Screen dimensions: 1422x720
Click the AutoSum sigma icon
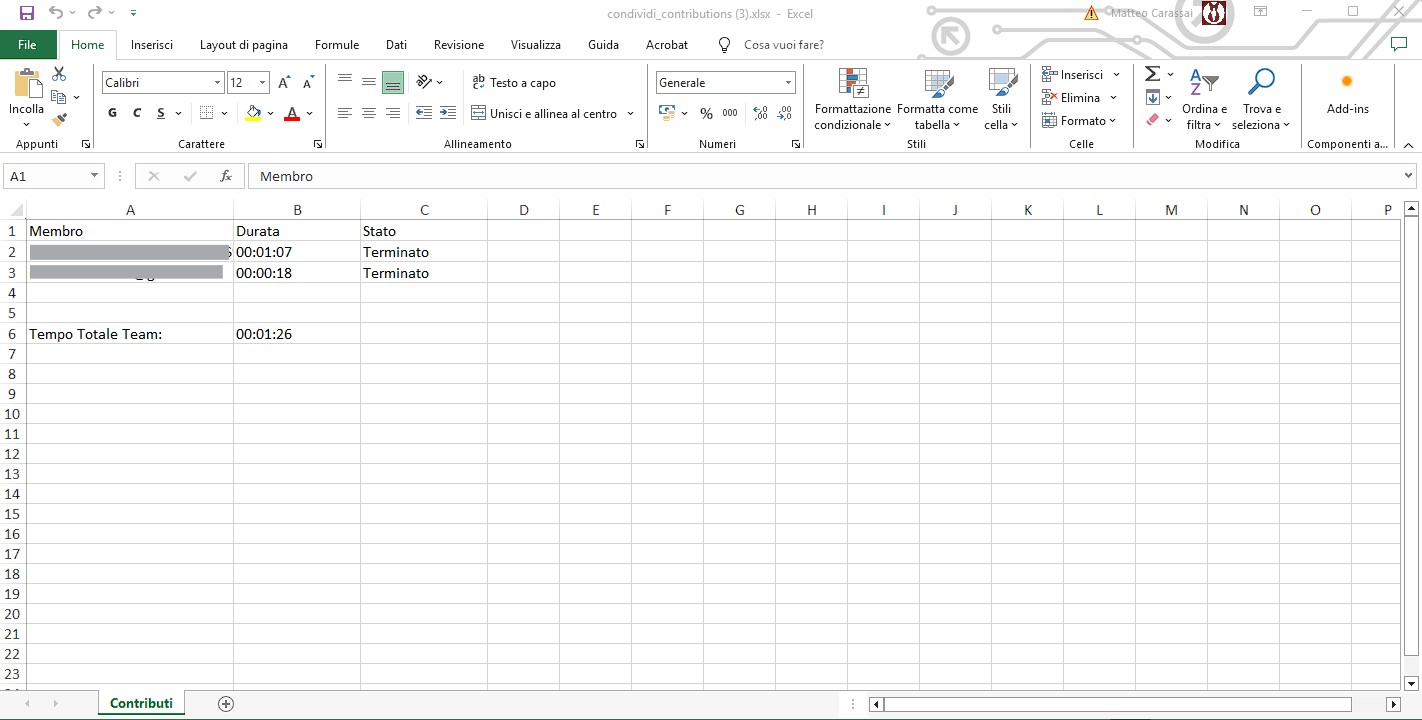click(x=1152, y=74)
